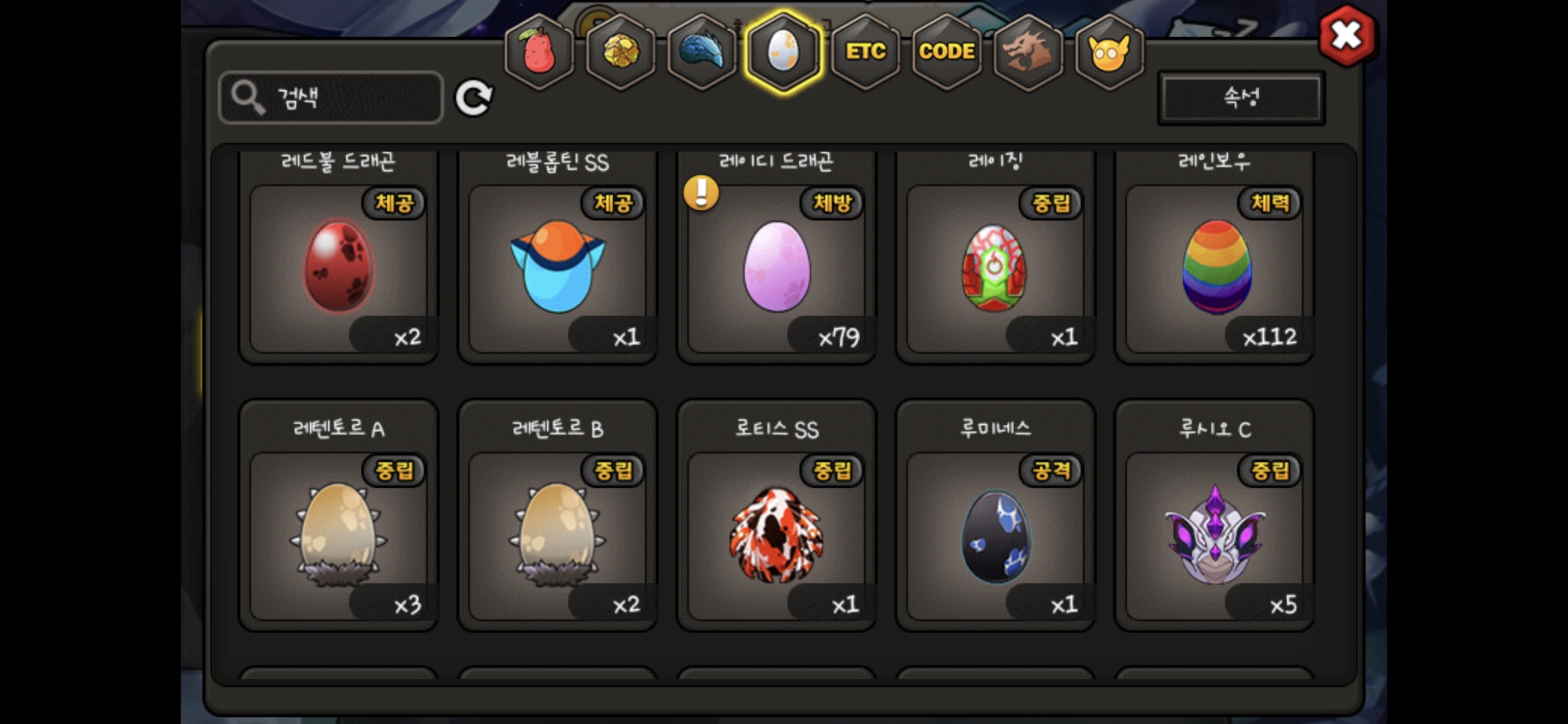Click the refresh arrow icon
Image resolution: width=1568 pixels, height=724 pixels.
[x=474, y=98]
